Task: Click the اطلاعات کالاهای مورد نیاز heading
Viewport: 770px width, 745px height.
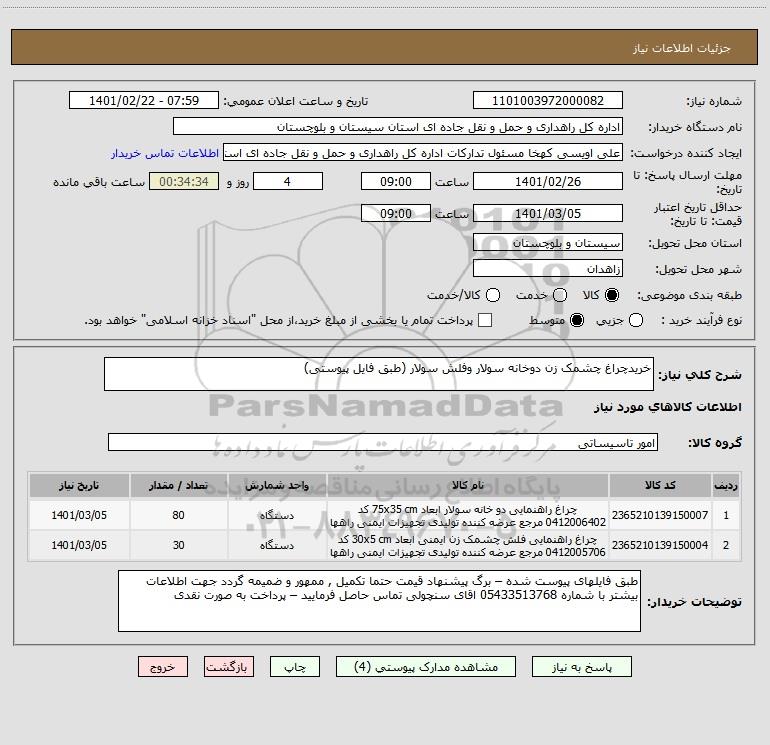Action: click(668, 407)
